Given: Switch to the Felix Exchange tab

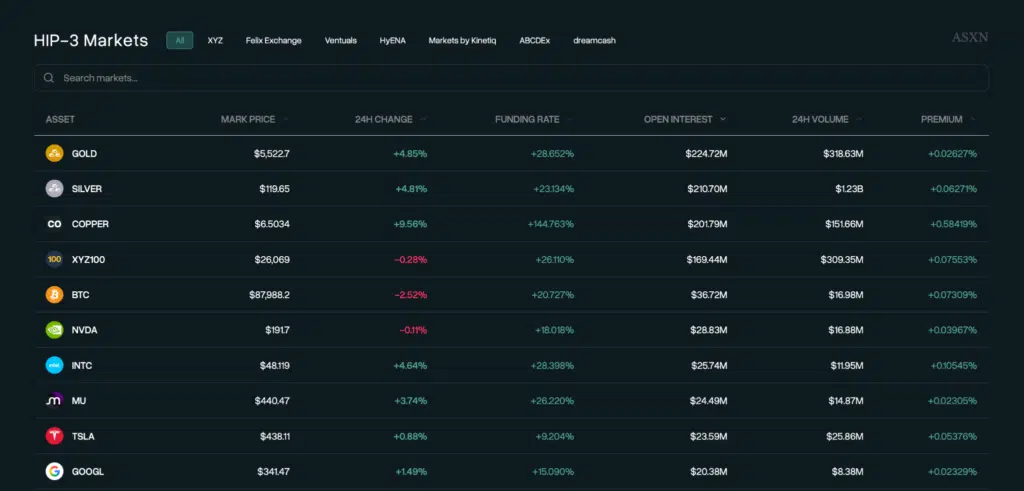Looking at the screenshot, I should coord(273,41).
